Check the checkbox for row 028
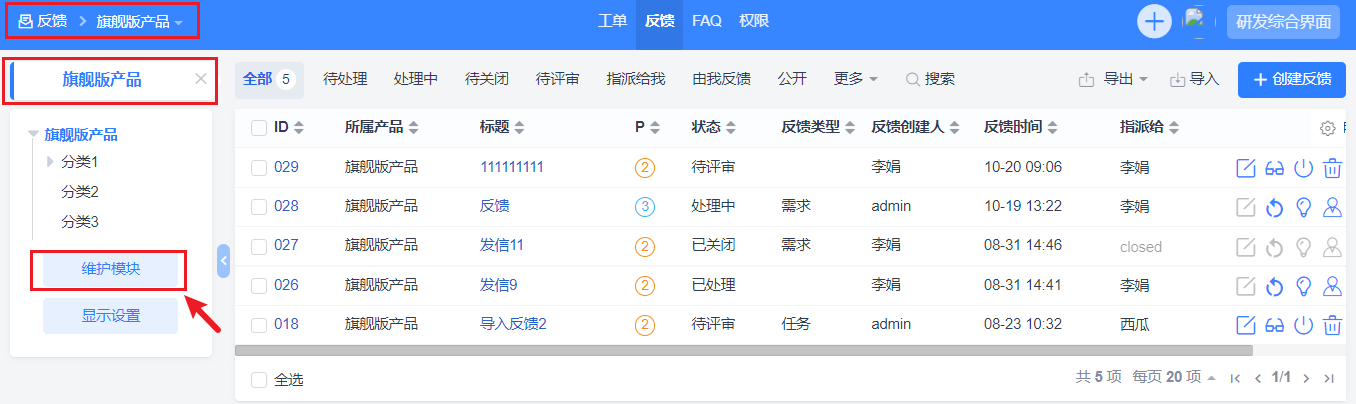This screenshot has width=1356, height=404. [x=259, y=207]
